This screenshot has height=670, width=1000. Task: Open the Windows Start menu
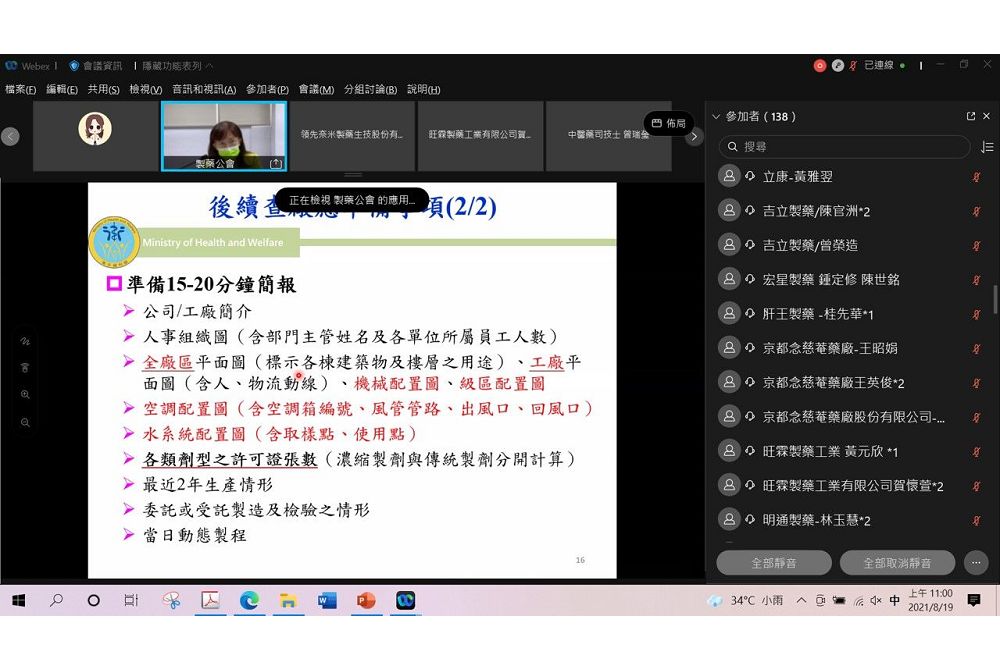pos(18,601)
